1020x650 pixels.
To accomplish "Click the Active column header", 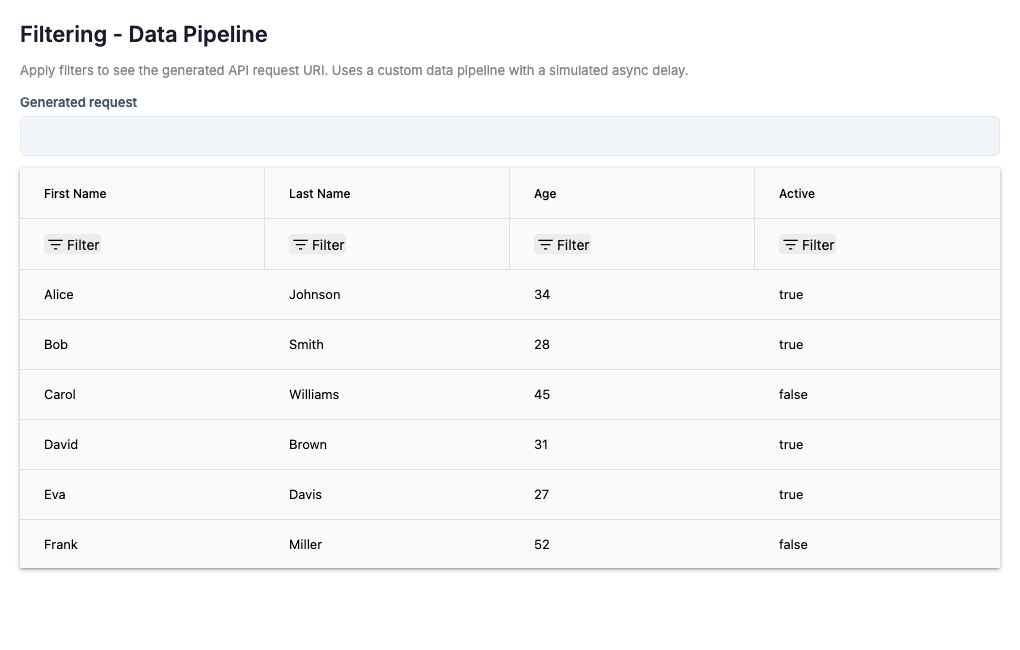I will 797,194.
